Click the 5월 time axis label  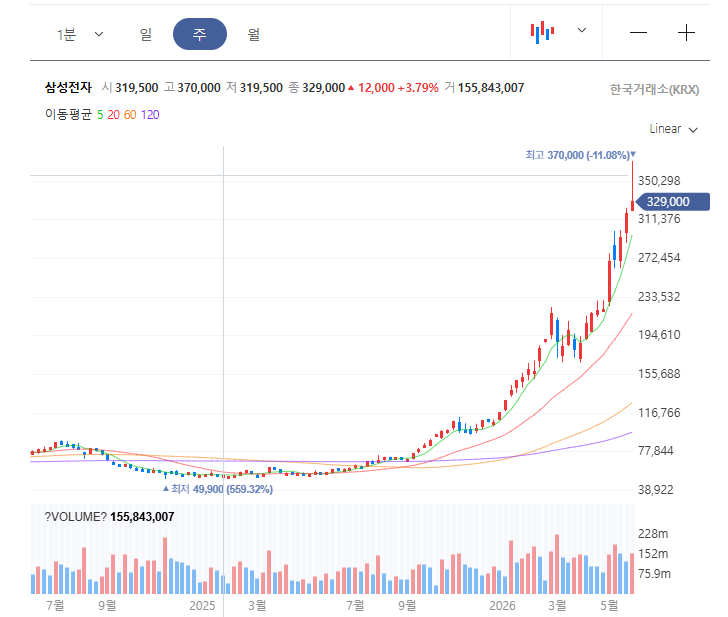click(x=609, y=605)
